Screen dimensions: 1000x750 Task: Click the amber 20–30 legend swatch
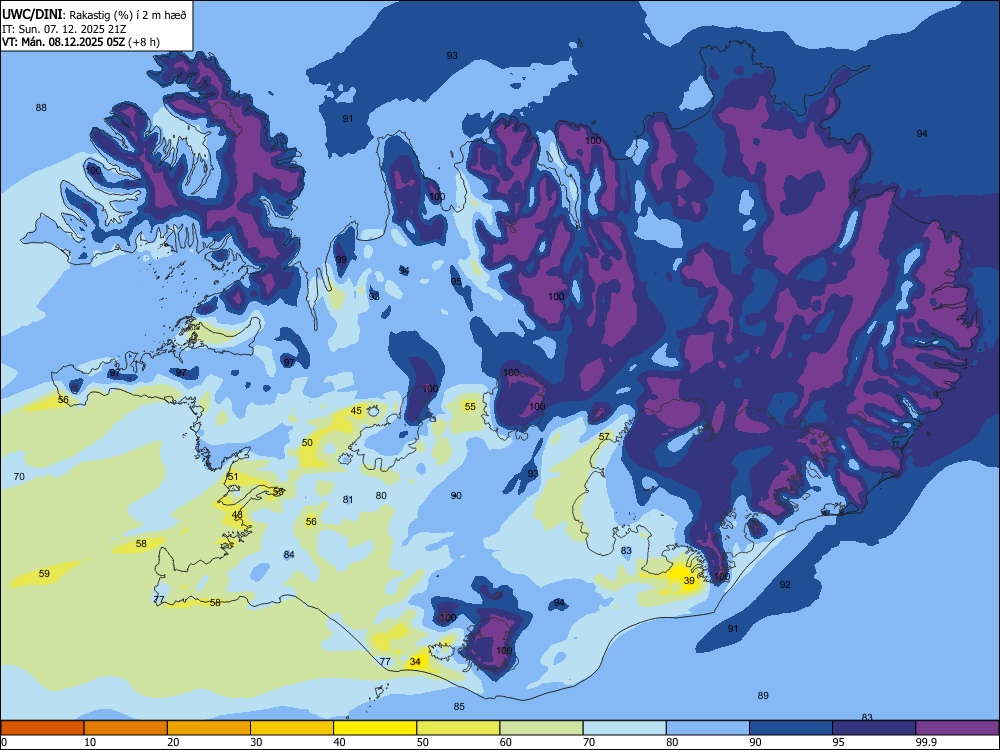click(x=209, y=728)
